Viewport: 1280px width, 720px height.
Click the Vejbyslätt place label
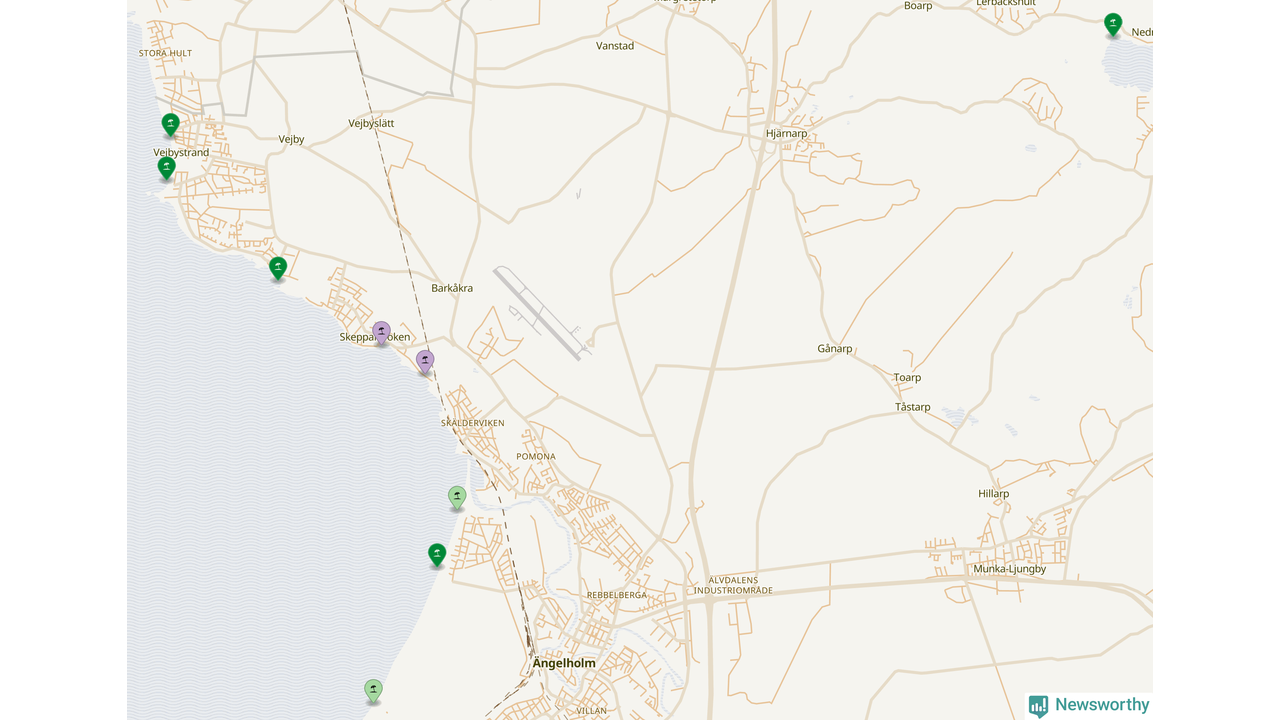371,123
